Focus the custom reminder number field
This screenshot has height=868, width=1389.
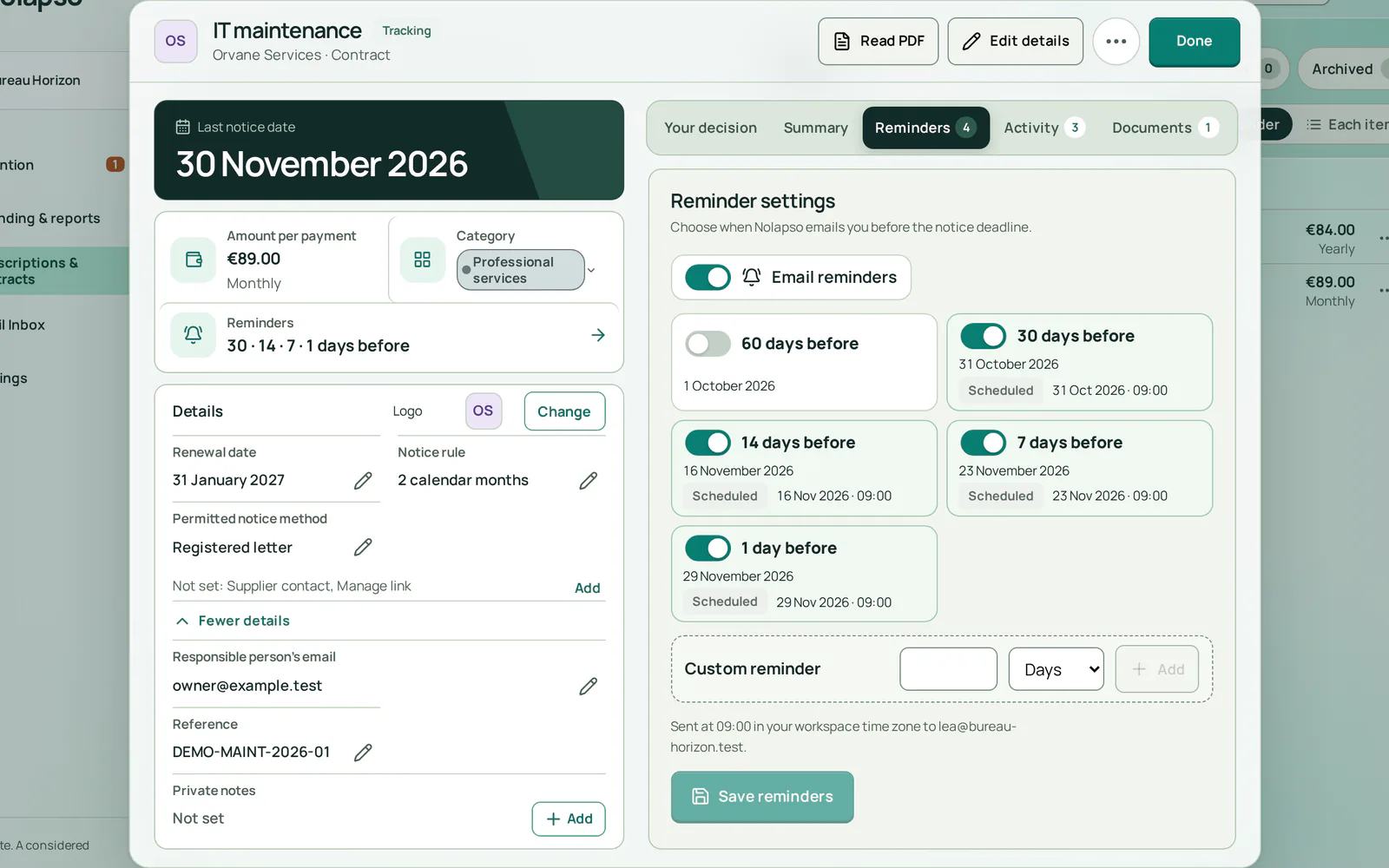click(x=948, y=669)
